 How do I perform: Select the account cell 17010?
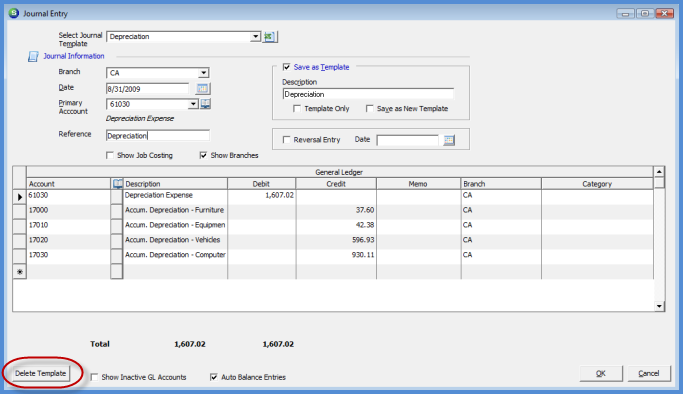click(x=69, y=226)
